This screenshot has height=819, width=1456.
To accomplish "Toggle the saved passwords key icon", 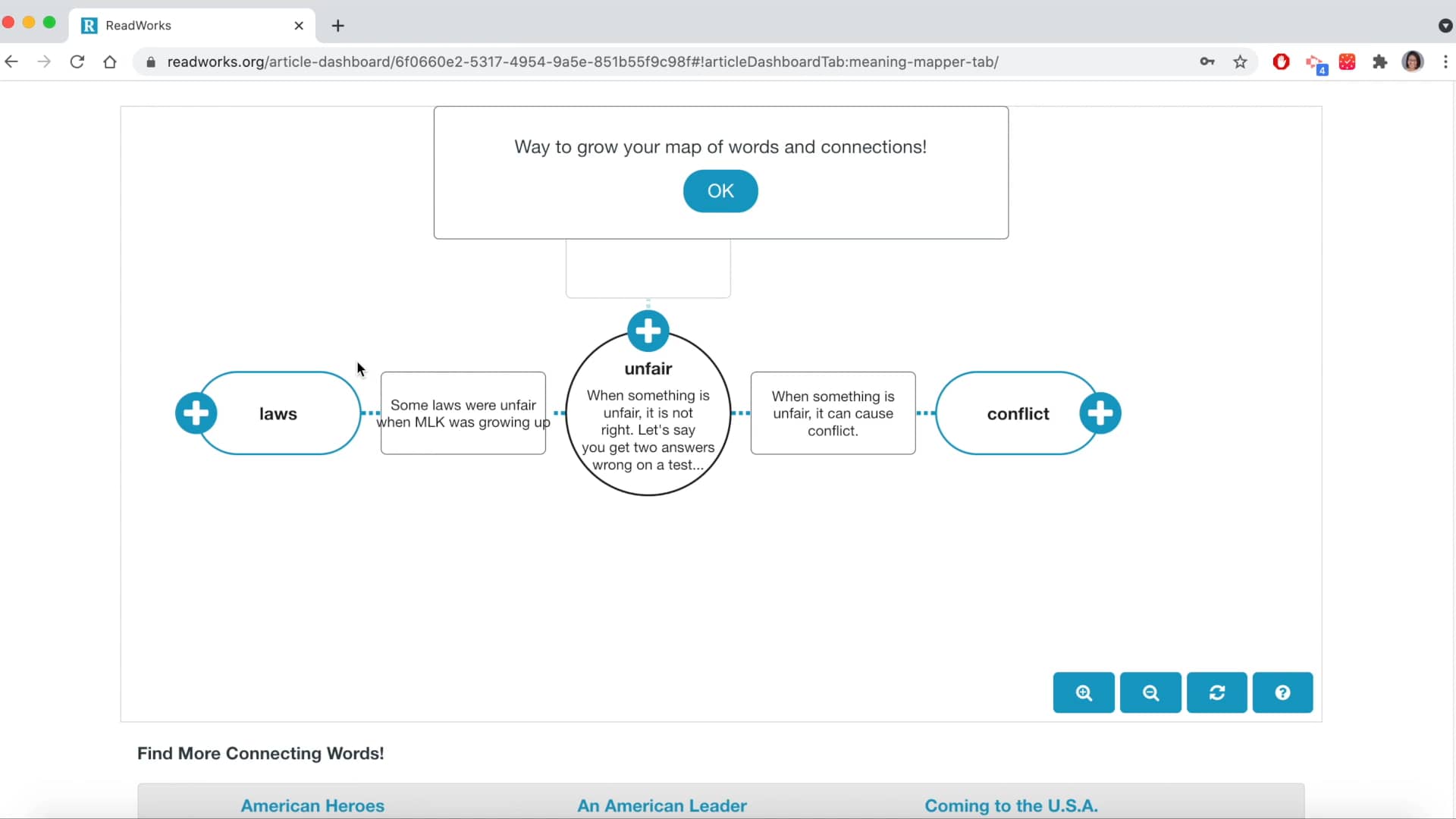I will tap(1207, 61).
